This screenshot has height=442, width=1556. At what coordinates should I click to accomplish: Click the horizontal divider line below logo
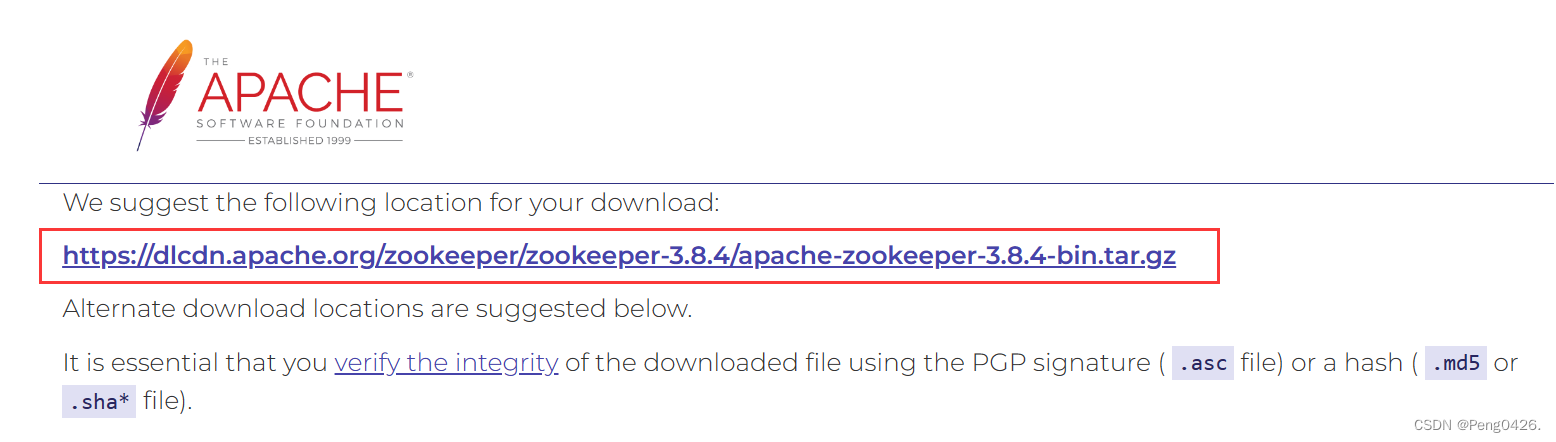pos(797,183)
